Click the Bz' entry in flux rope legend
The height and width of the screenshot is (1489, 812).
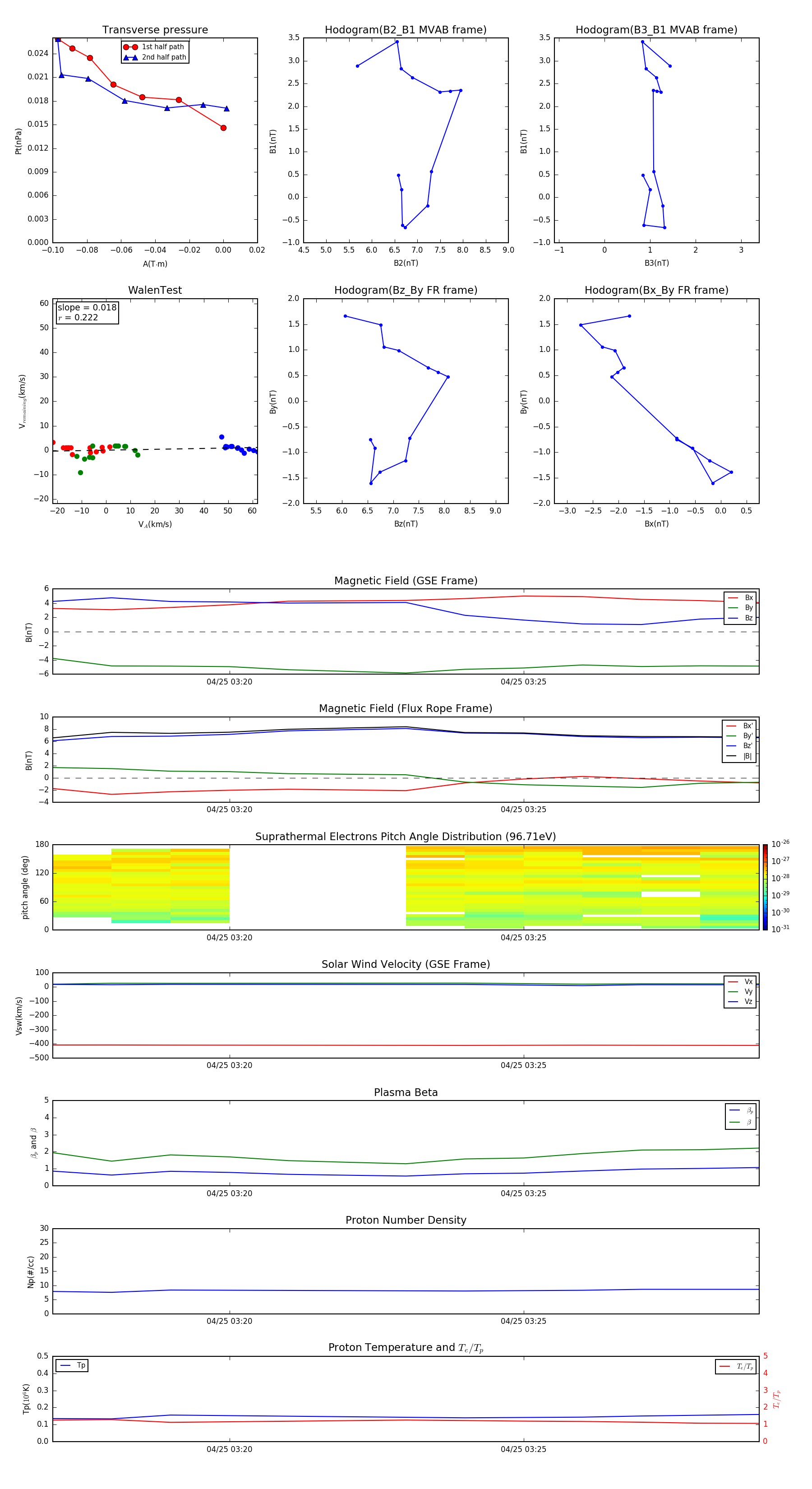[739, 746]
